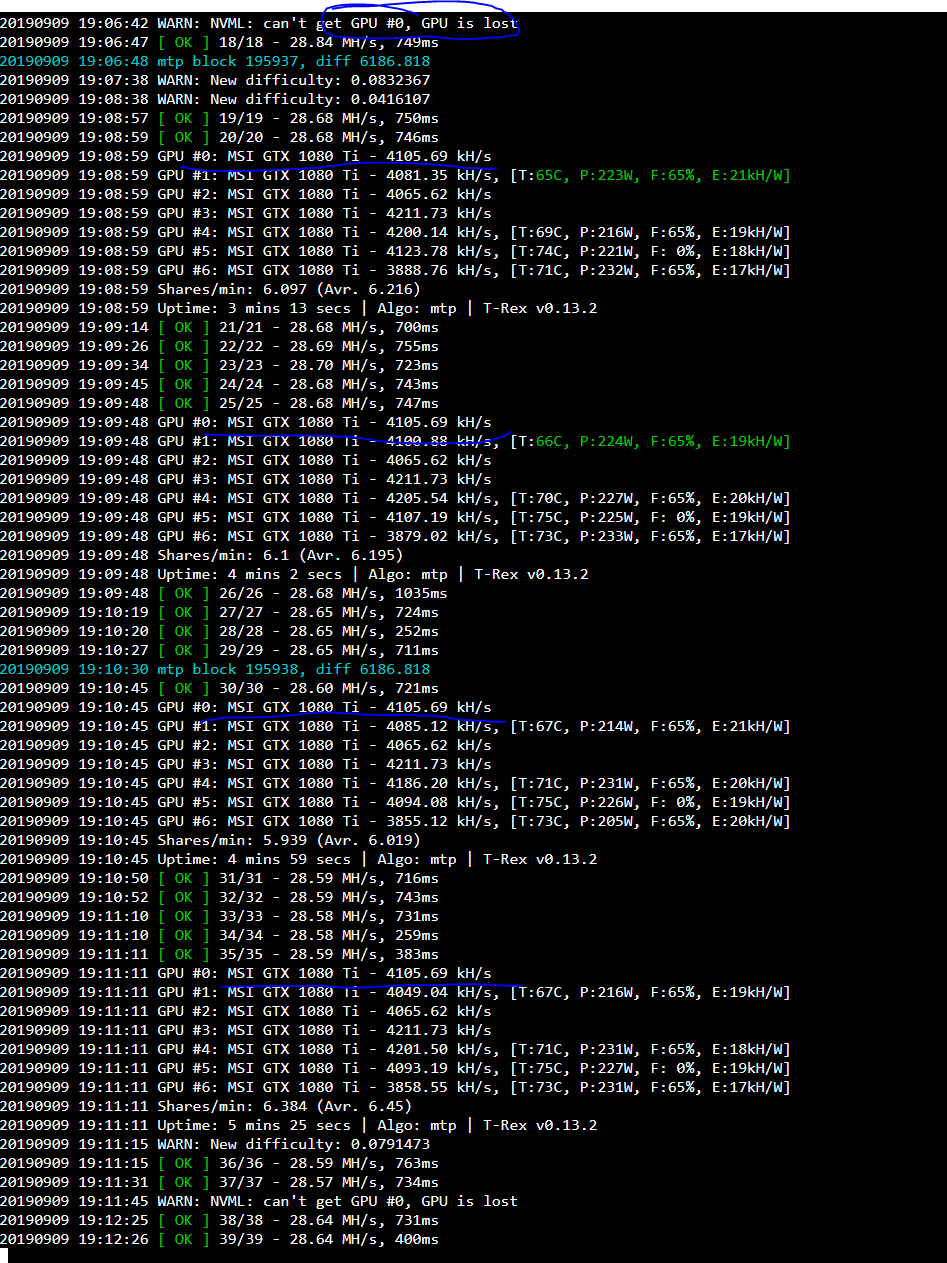Image resolution: width=947 pixels, height=1263 pixels.
Task: Click share line "37/37 - 28.57 MH/s, 734ms"
Action: [x=219, y=1182]
